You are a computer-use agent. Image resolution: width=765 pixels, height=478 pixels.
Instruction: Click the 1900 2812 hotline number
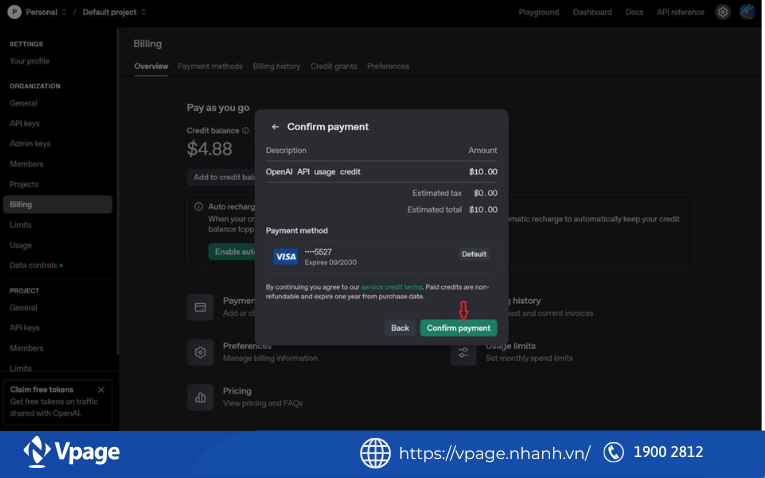pyautogui.click(x=668, y=452)
